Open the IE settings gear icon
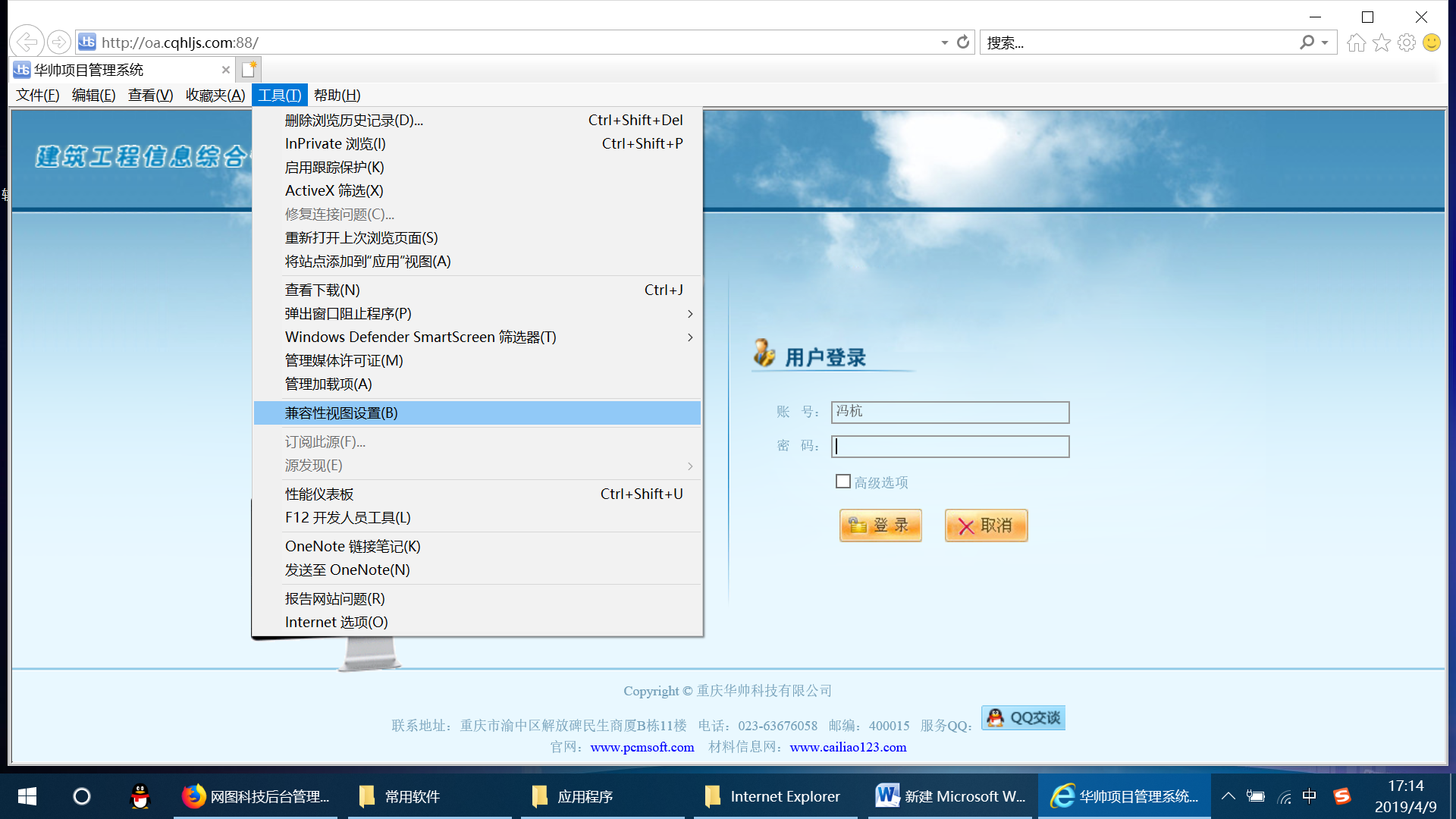1456x819 pixels. [1407, 42]
